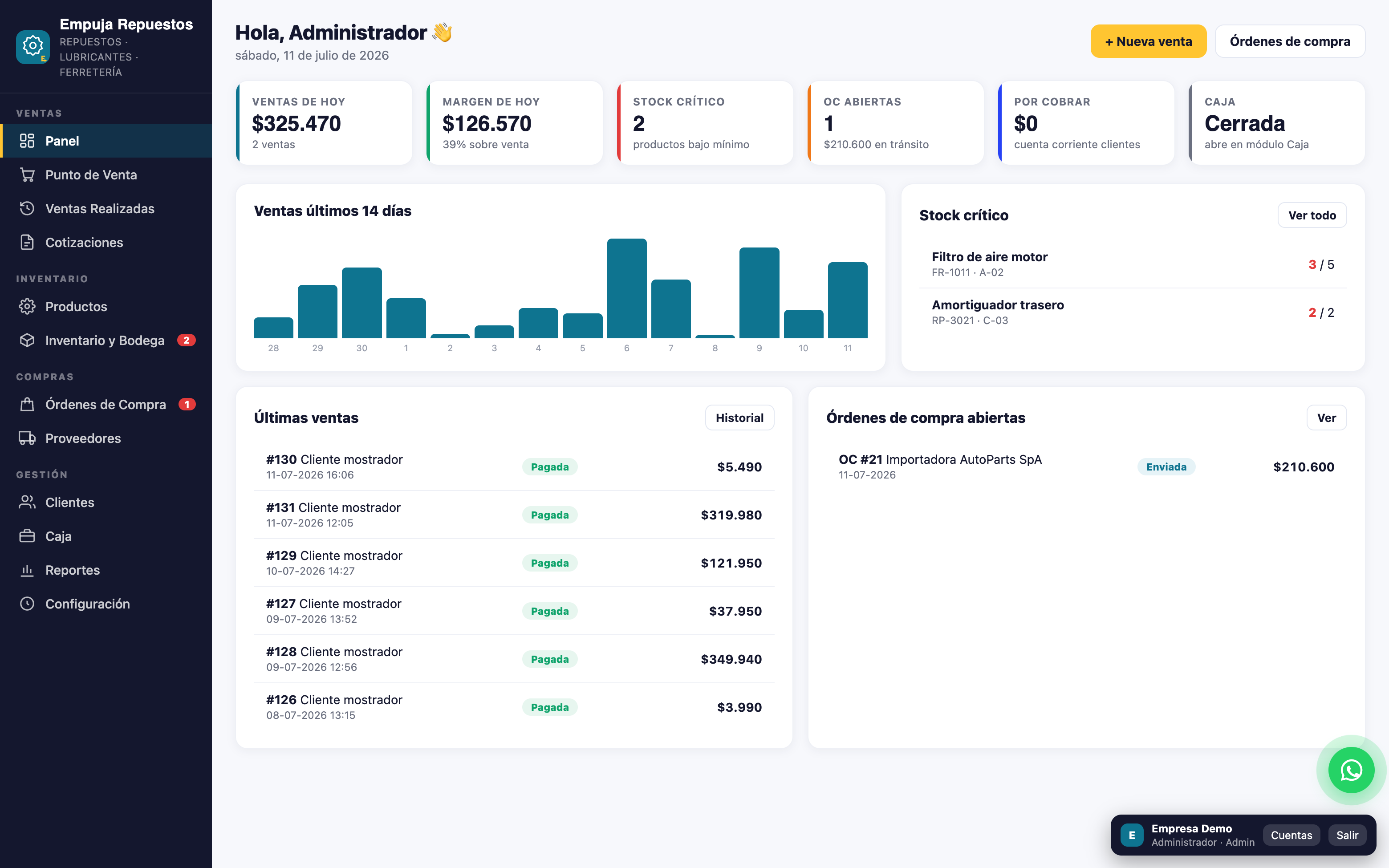The height and width of the screenshot is (868, 1389).
Task: Open Panel in the sidebar
Action: pyautogui.click(x=106, y=141)
